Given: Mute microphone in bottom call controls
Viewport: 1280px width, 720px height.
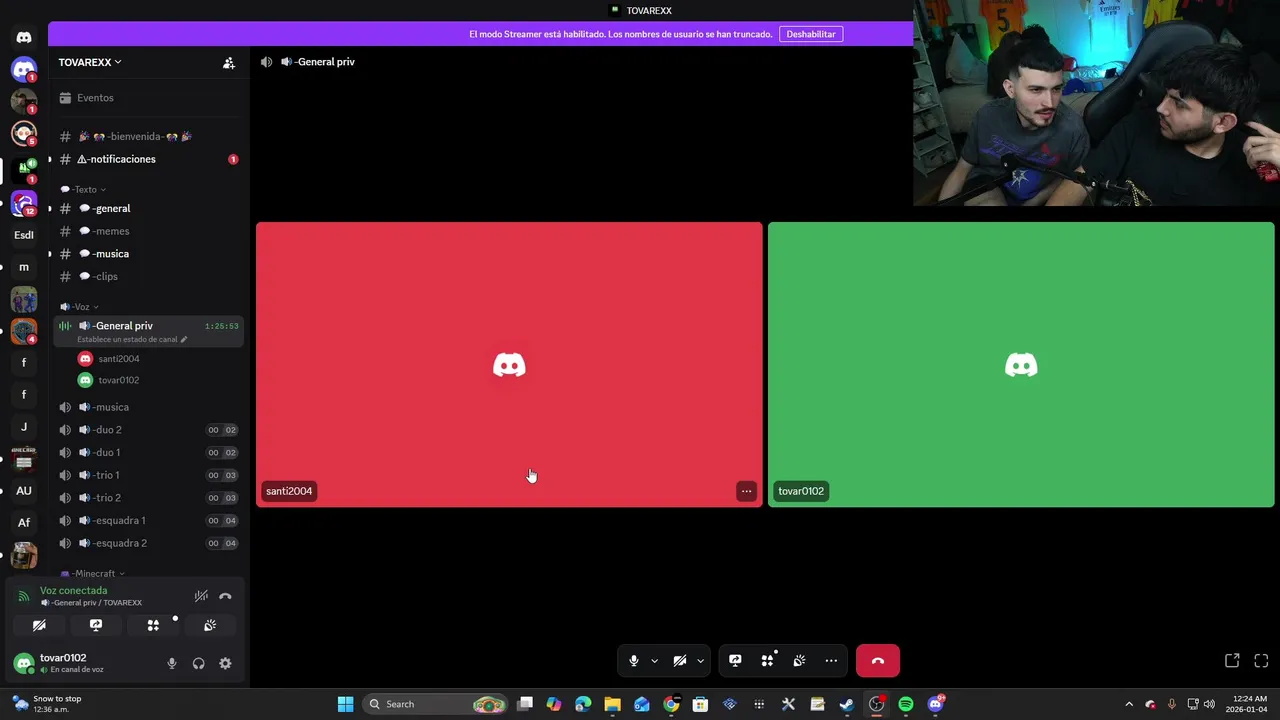Looking at the screenshot, I should pyautogui.click(x=633, y=661).
